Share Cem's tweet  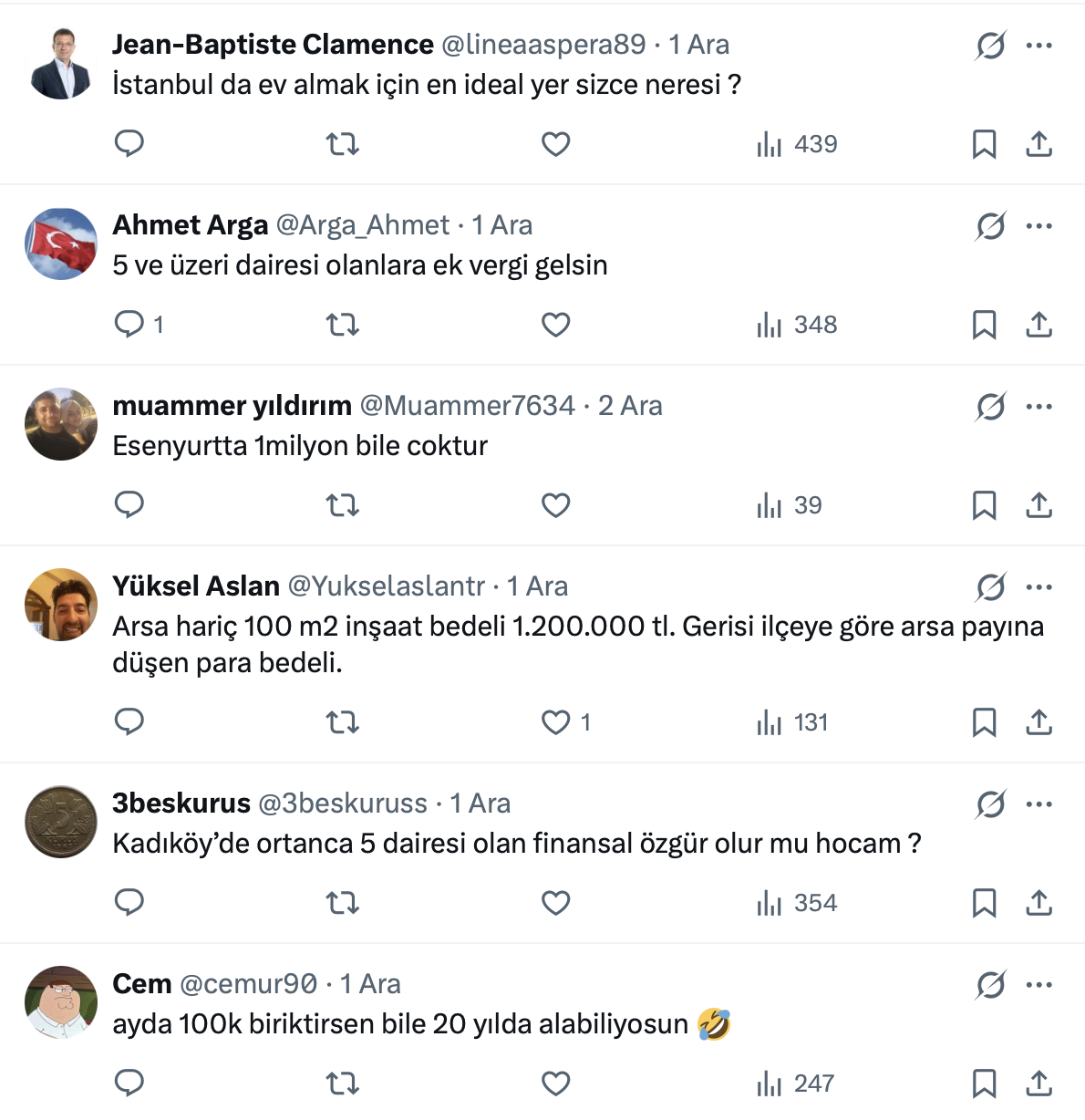tap(1039, 1084)
